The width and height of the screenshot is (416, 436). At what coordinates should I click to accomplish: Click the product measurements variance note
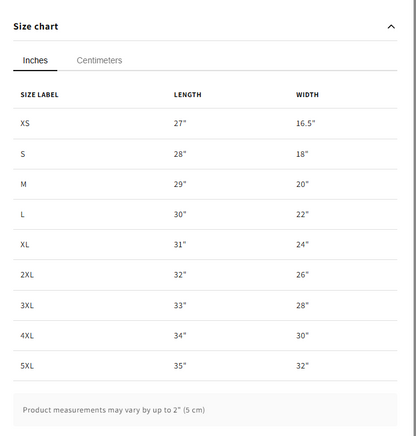pyautogui.click(x=114, y=410)
